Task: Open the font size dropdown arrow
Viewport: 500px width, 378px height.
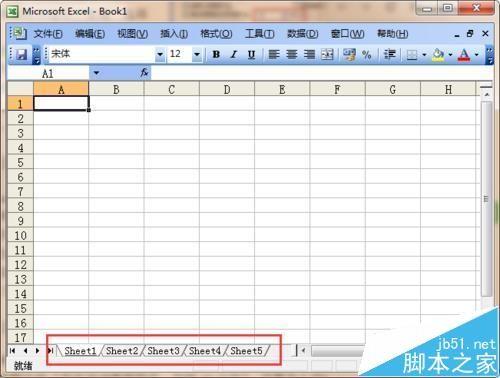Action: point(197,54)
